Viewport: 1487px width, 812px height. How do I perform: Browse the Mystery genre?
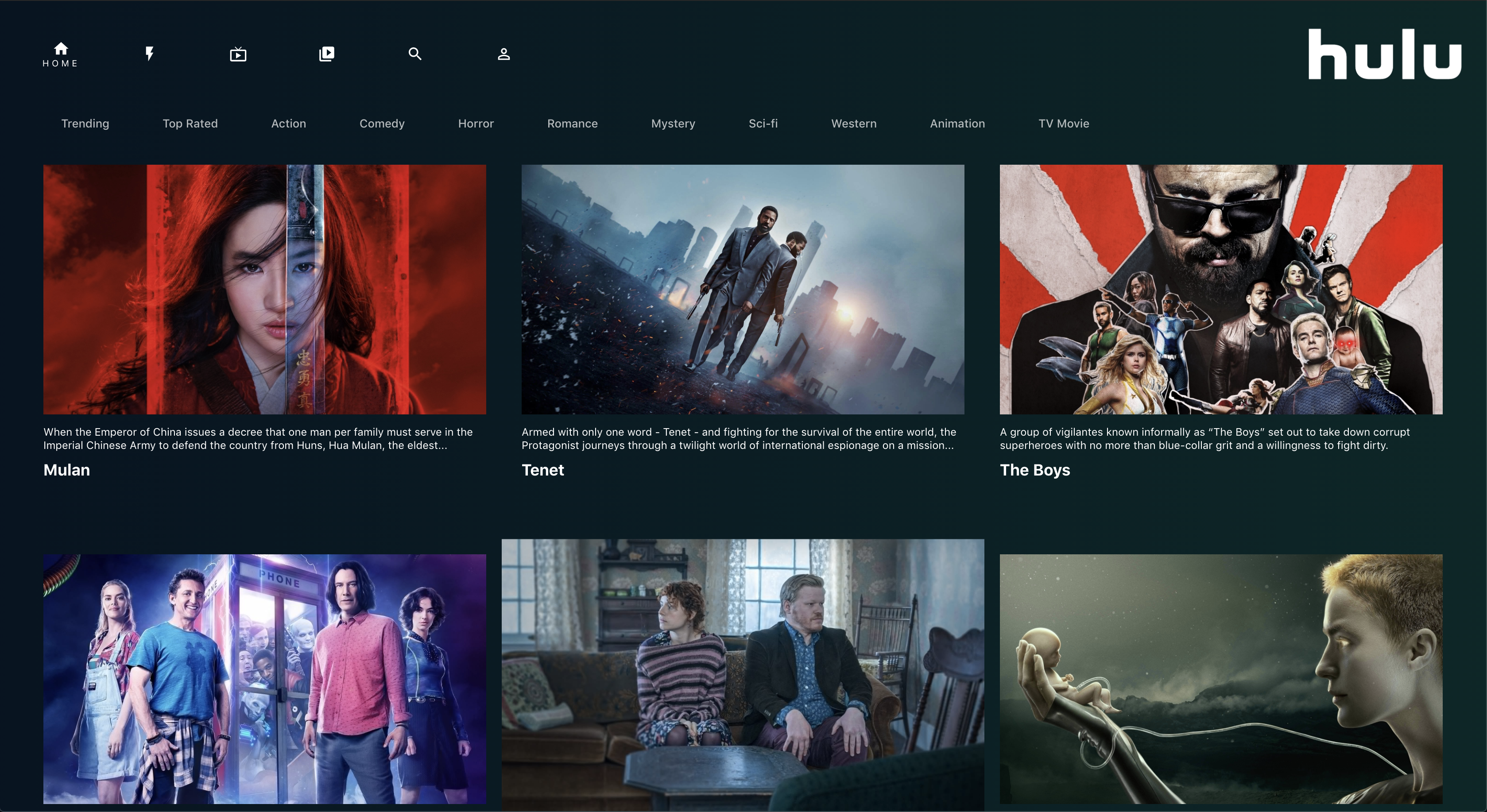[673, 124]
